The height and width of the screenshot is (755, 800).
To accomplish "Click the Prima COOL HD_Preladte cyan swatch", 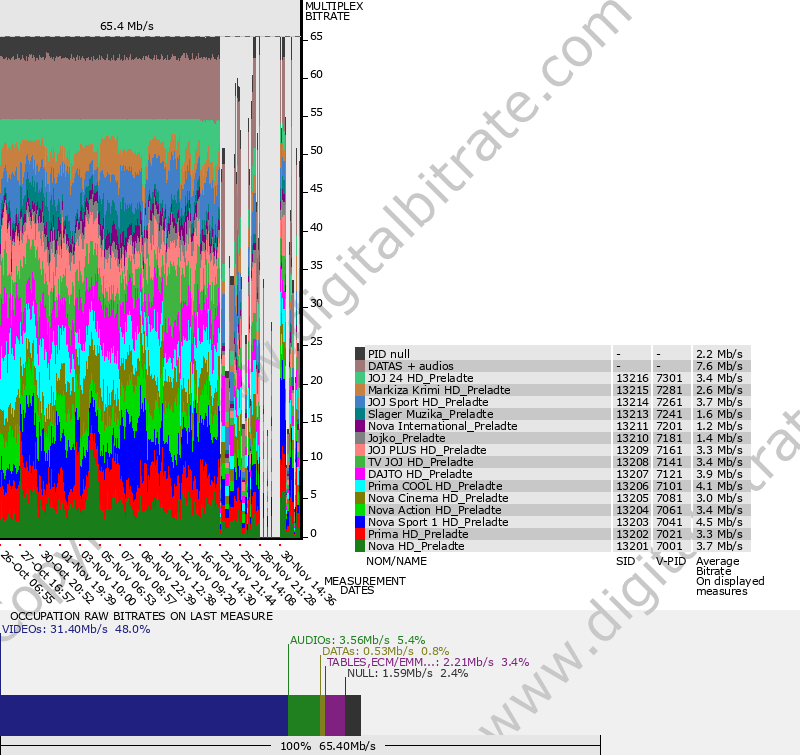I will point(360,486).
